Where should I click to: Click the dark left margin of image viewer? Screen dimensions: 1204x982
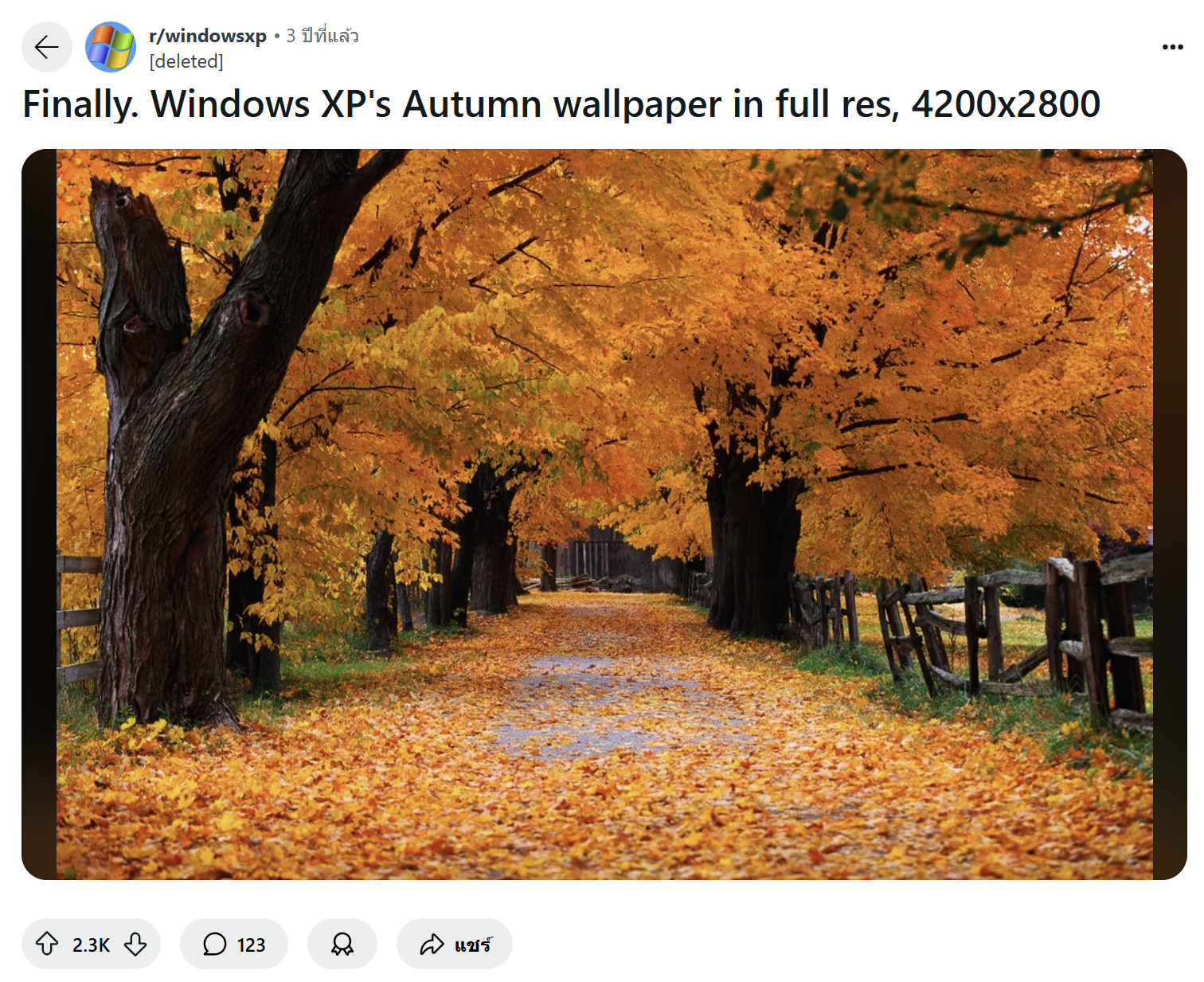point(39,514)
